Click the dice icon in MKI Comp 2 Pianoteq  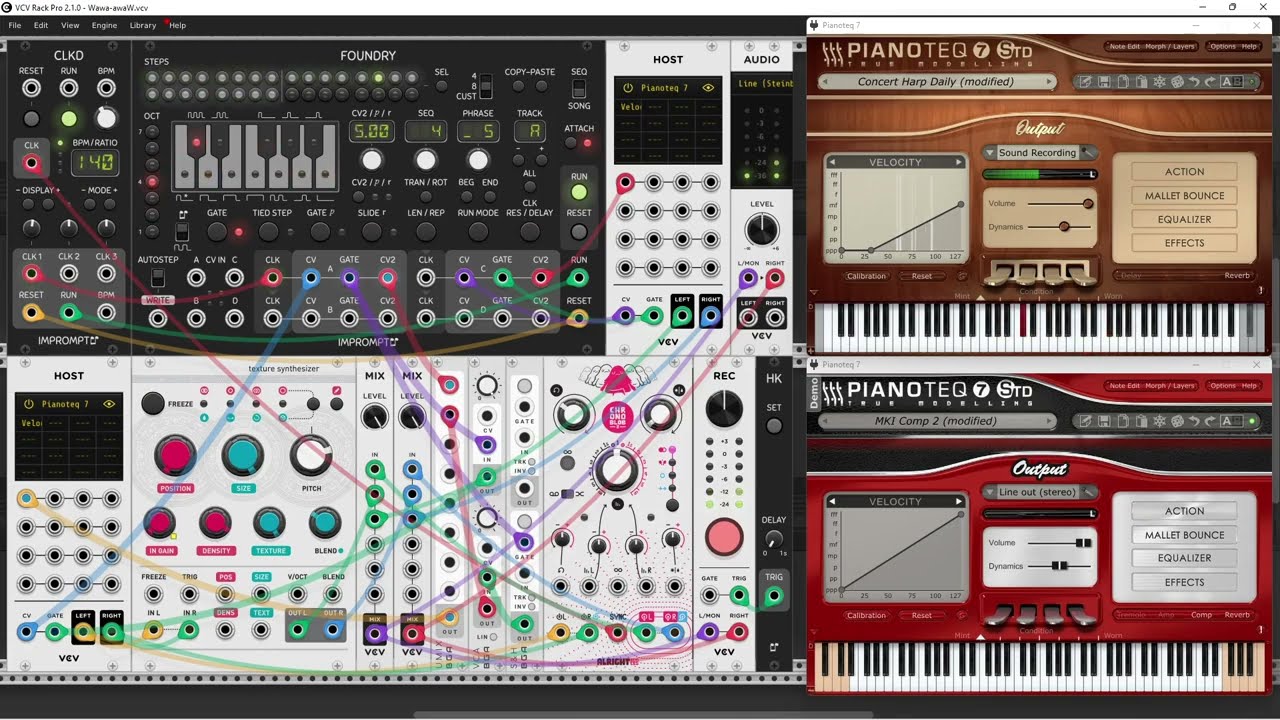tap(1177, 421)
